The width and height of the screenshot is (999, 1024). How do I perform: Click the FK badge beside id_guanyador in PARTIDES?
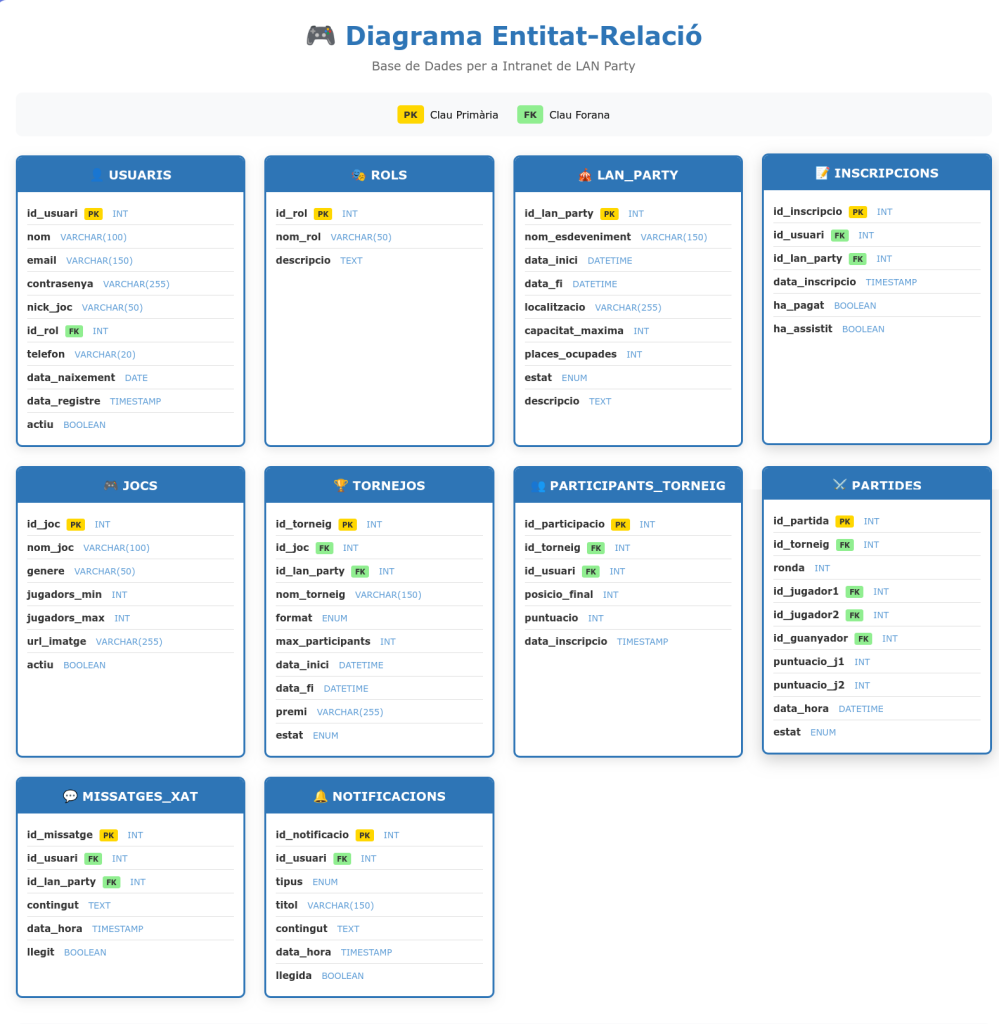point(863,638)
